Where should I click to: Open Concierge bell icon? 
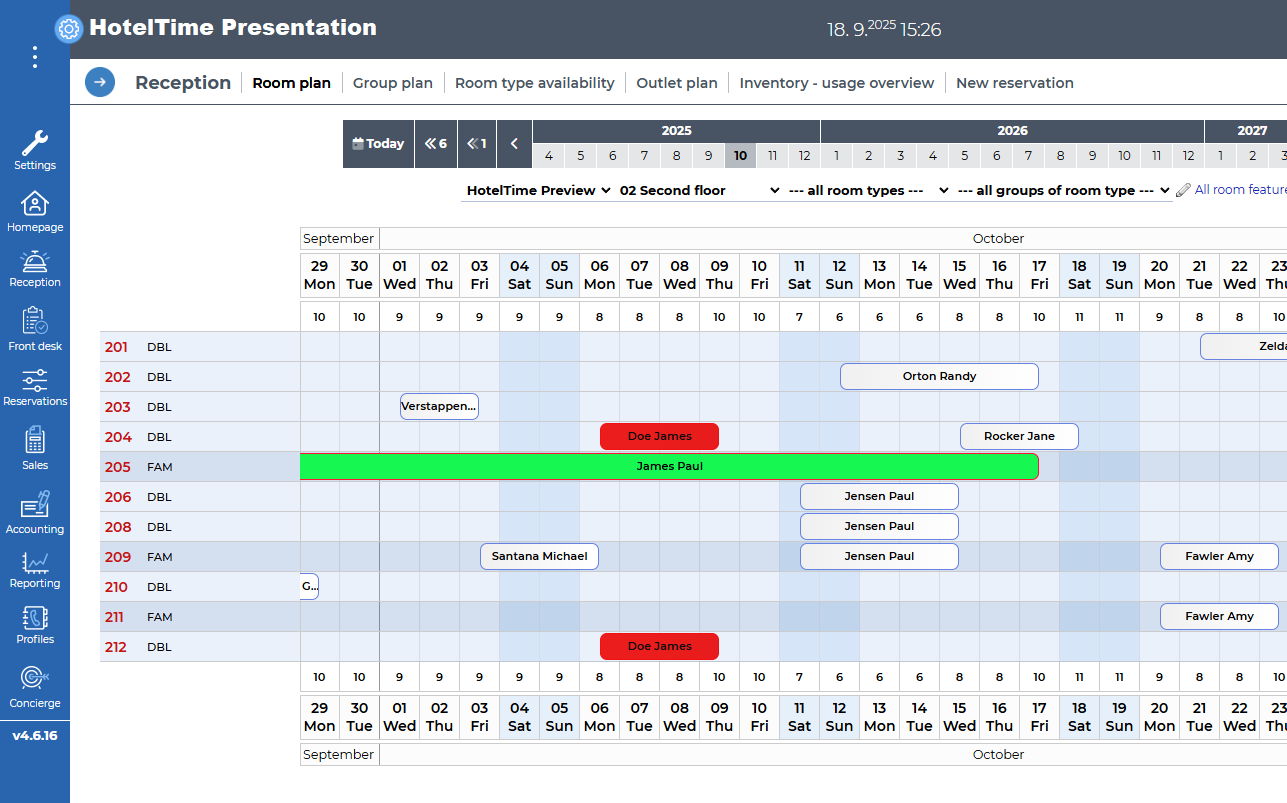click(35, 679)
